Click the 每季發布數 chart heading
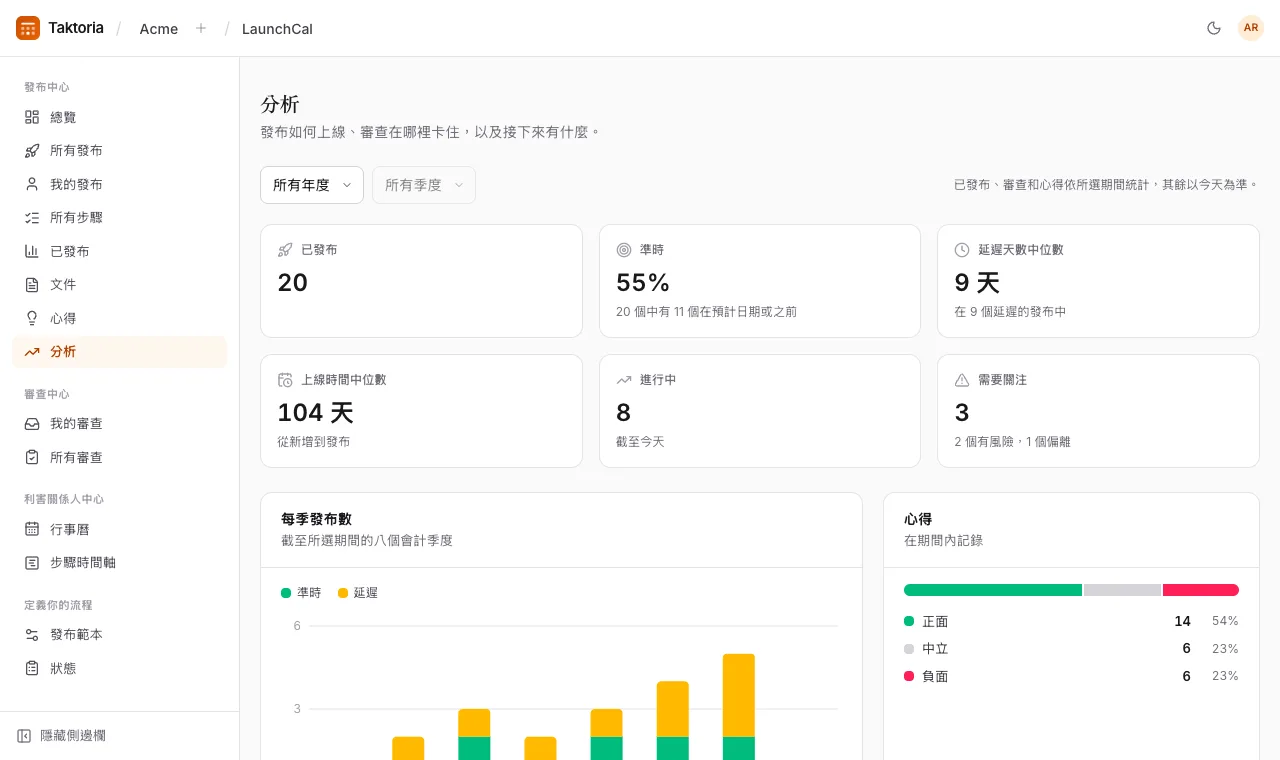Screen dimensions: 1280x760 click(316, 519)
